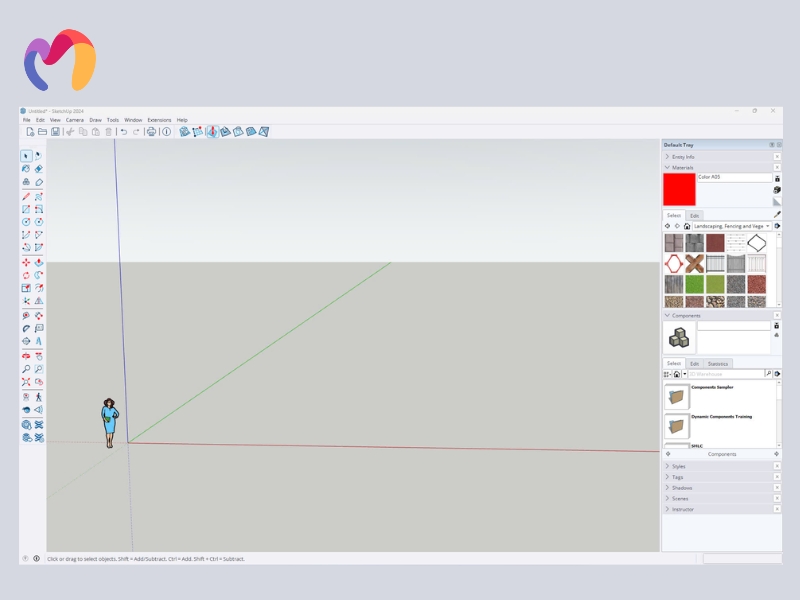This screenshot has width=800, height=600.
Task: Select the Rectangle tool
Action: [26, 207]
